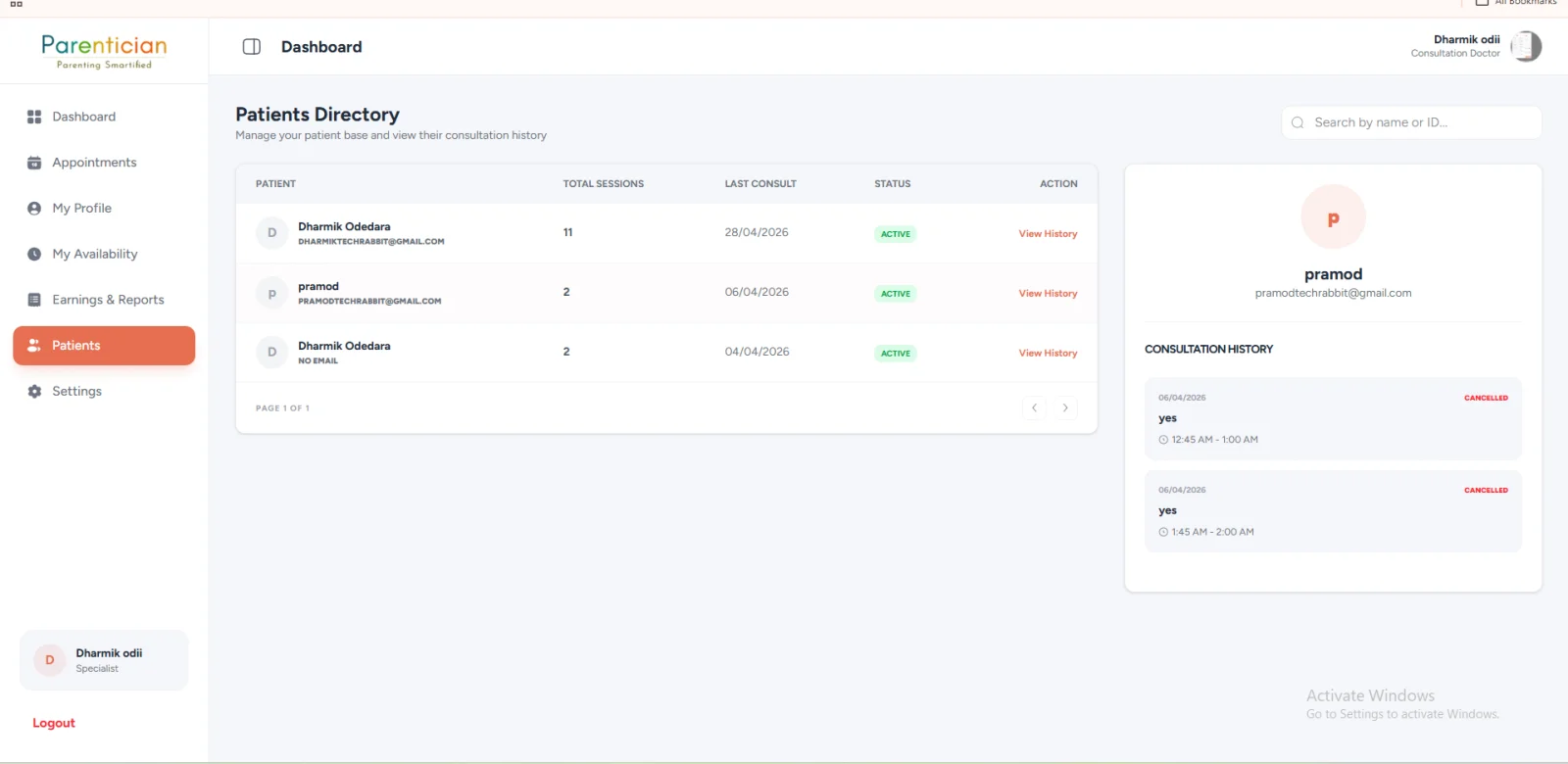View History for pramod

1048,294
